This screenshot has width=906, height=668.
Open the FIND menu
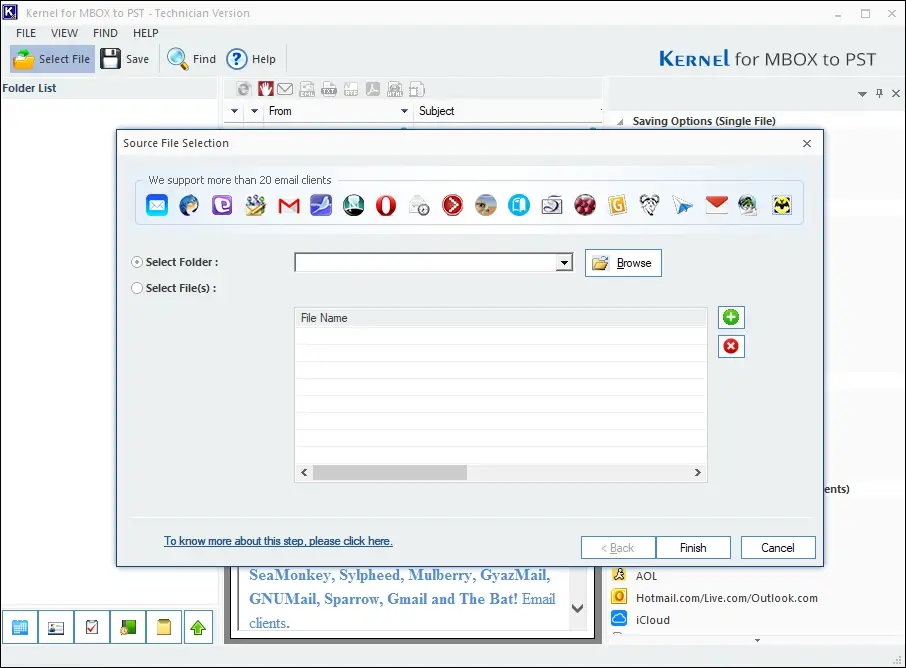(105, 33)
